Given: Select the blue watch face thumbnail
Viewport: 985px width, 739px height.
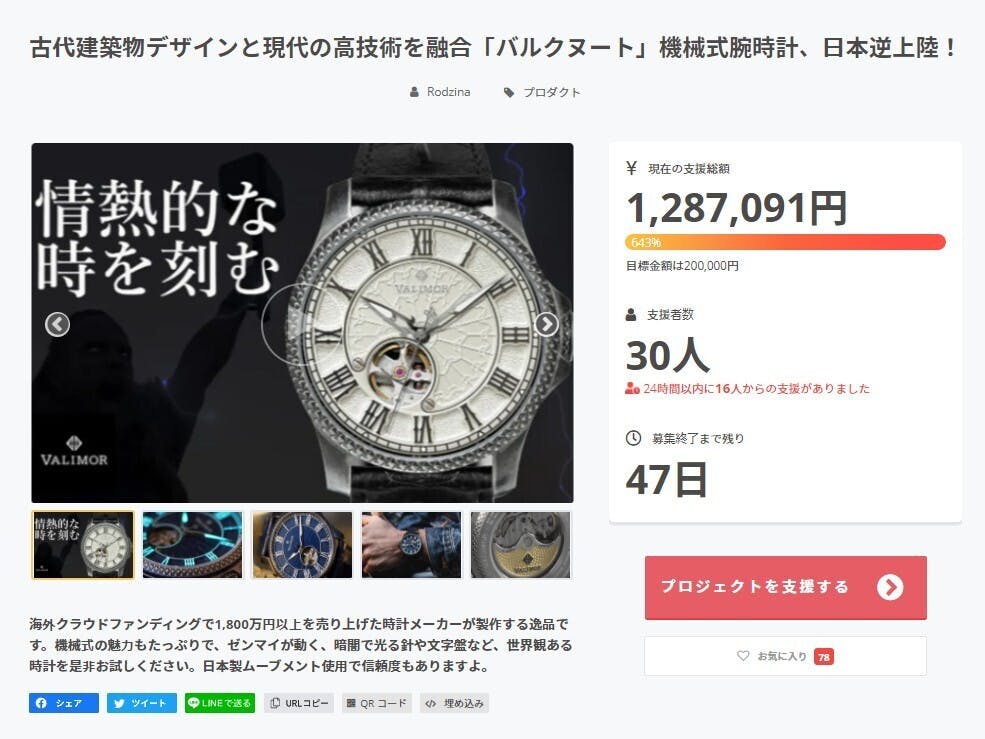Looking at the screenshot, I should point(302,545).
